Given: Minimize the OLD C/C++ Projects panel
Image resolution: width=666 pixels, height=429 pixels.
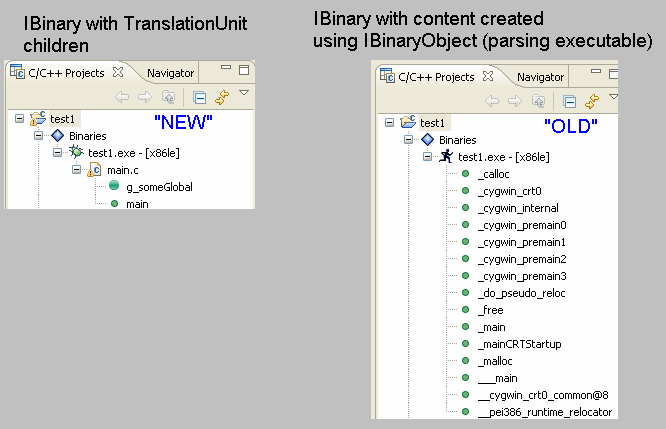Looking at the screenshot, I should 596,71.
